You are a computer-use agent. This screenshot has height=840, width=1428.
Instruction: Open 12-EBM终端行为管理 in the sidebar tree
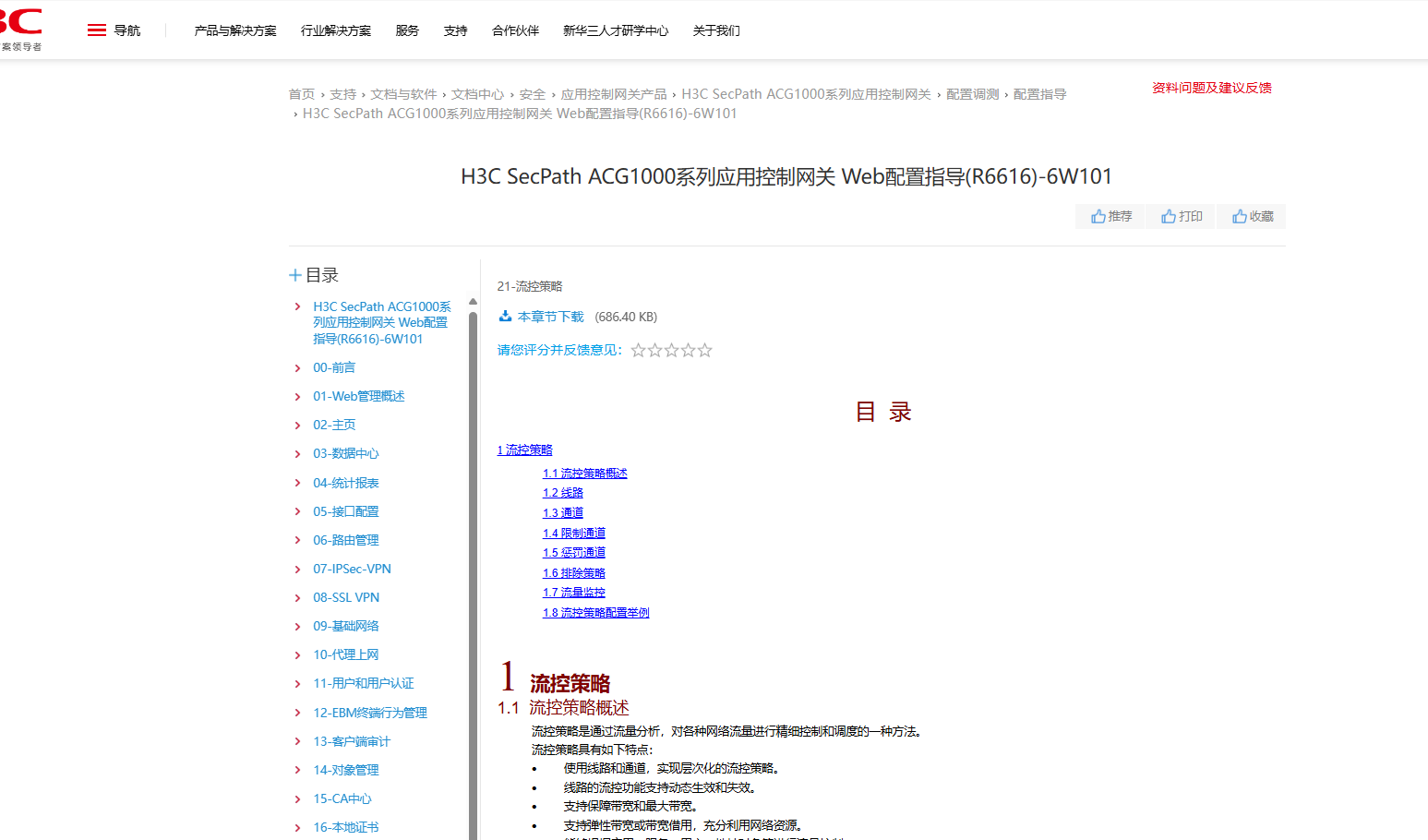pyautogui.click(x=370, y=713)
